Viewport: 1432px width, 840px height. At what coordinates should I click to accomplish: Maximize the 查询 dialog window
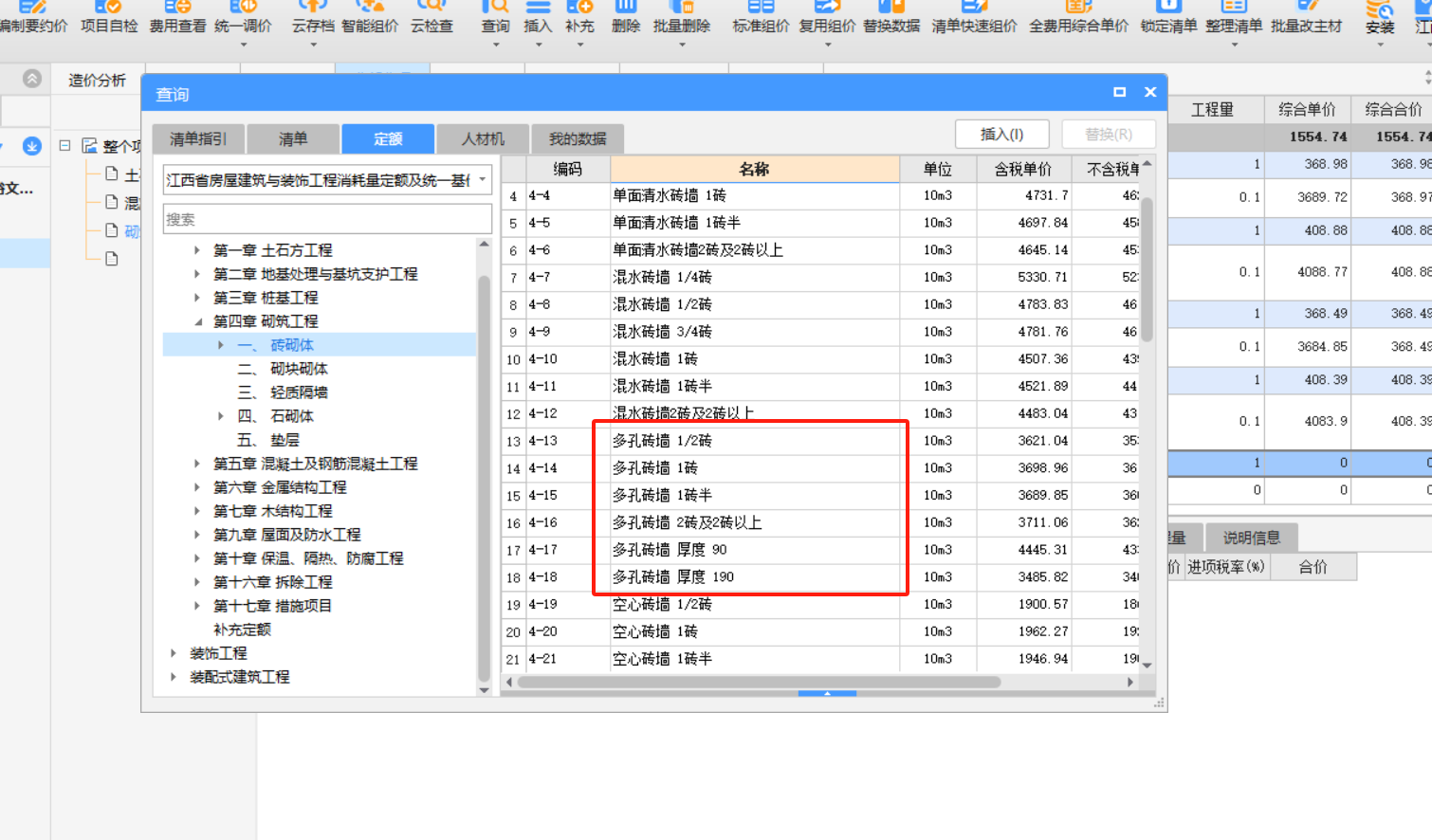(x=1119, y=92)
